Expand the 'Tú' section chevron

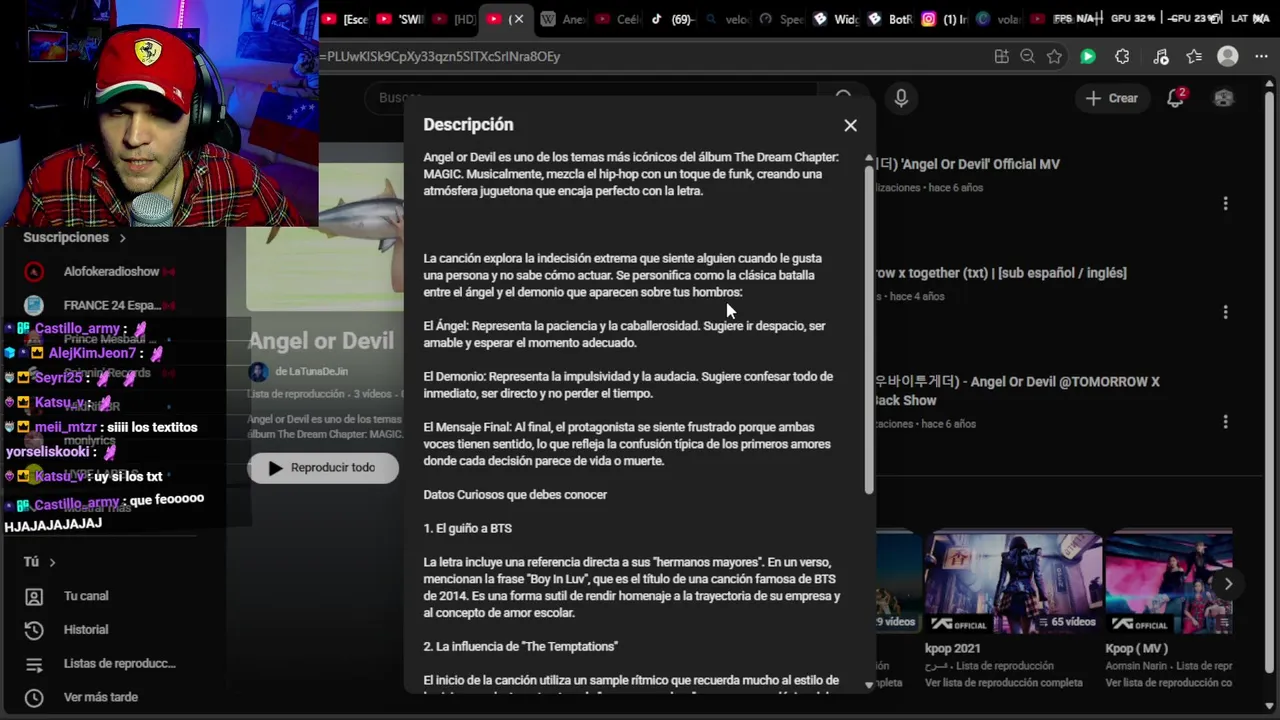click(52, 562)
